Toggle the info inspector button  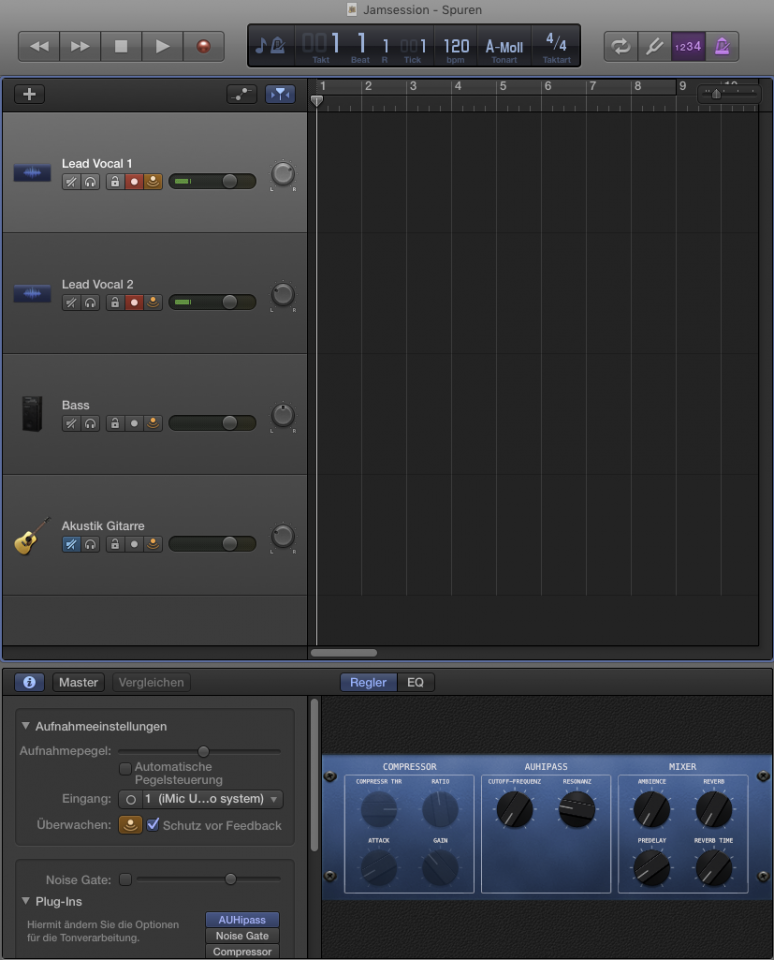click(29, 682)
